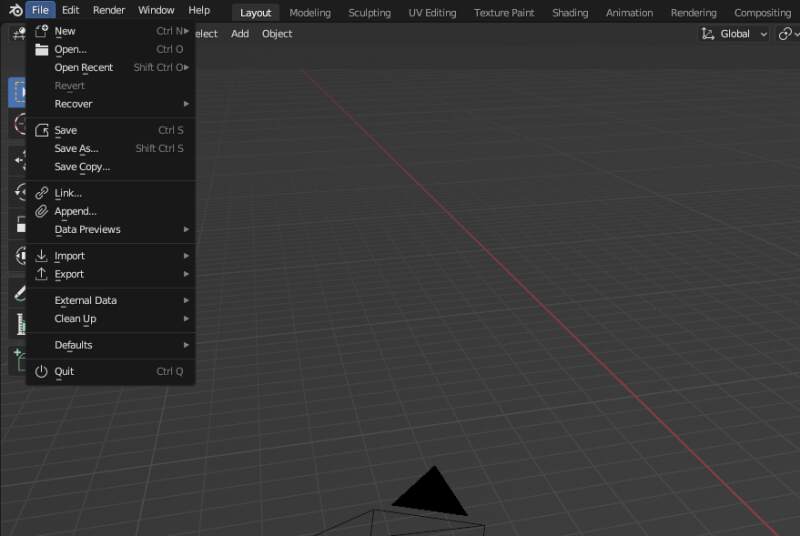Switch to the Animation workspace tab
This screenshot has height=536, width=800.
[x=629, y=13]
